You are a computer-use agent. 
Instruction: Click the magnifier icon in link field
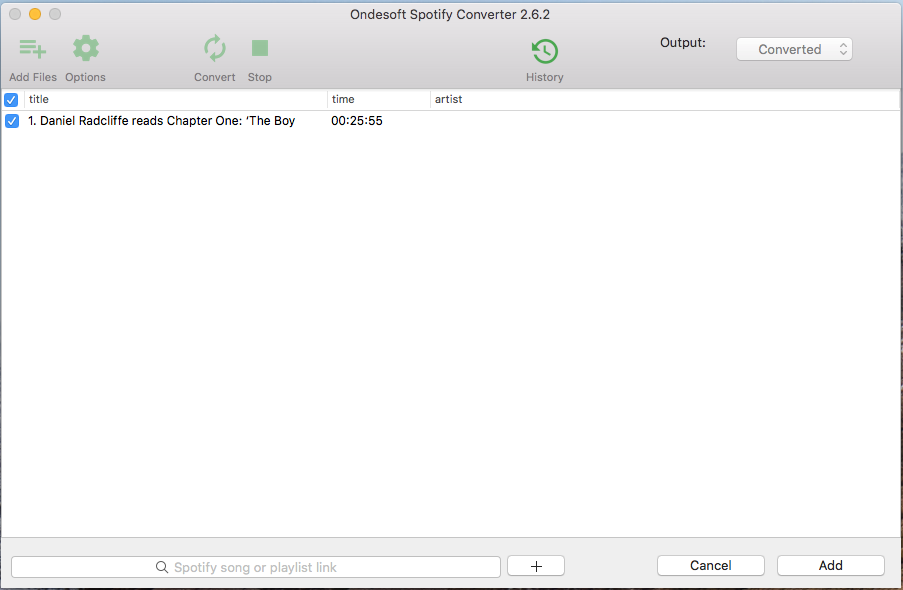click(162, 567)
